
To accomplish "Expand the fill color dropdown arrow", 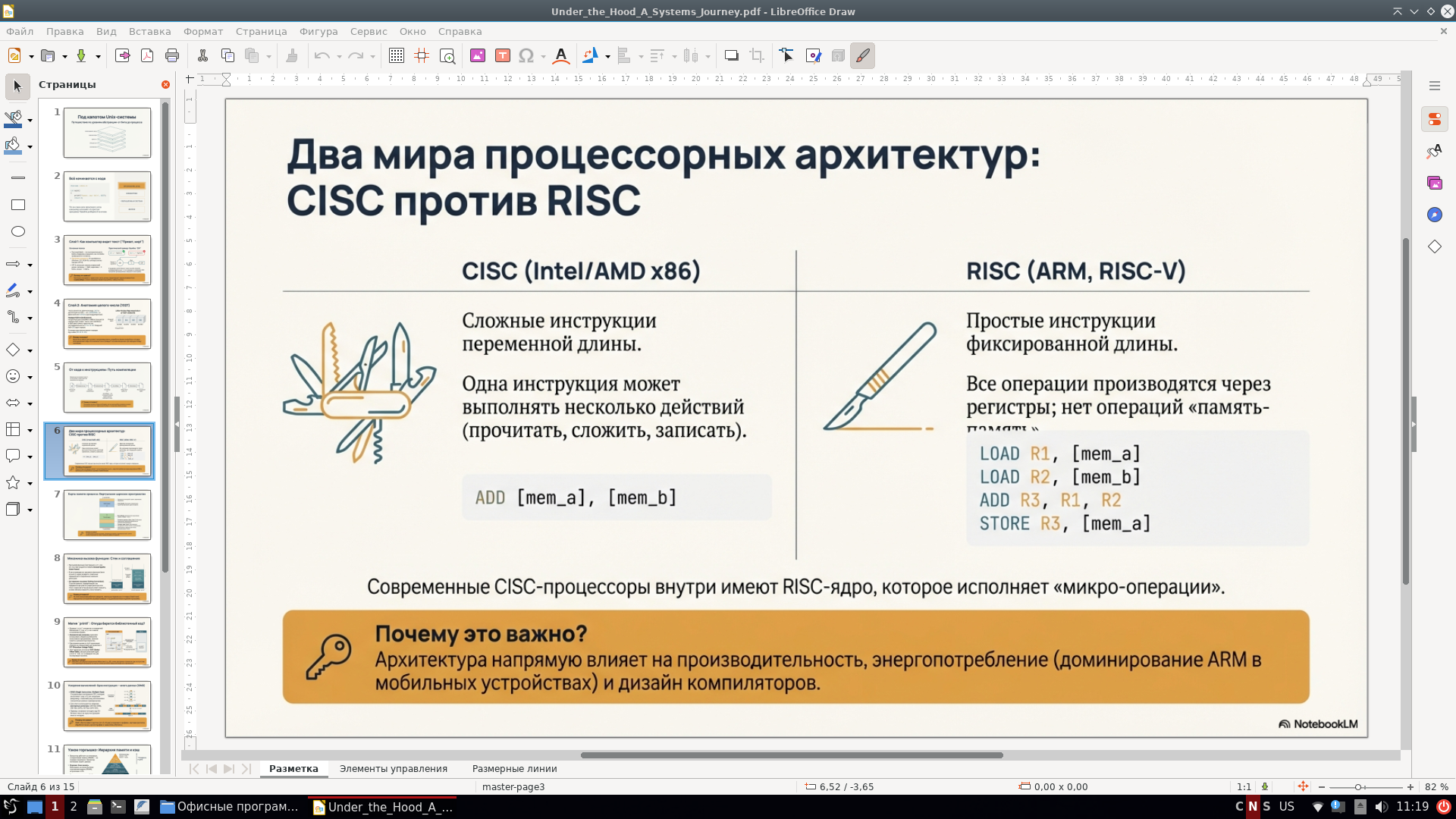I will pyautogui.click(x=30, y=148).
